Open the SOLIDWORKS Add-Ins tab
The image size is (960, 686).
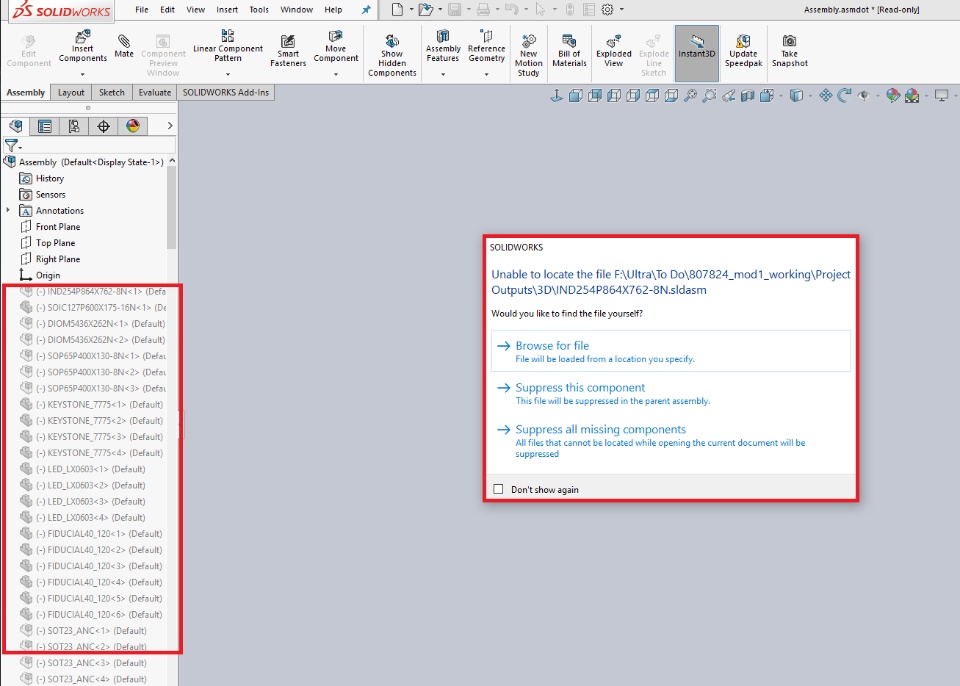click(225, 92)
